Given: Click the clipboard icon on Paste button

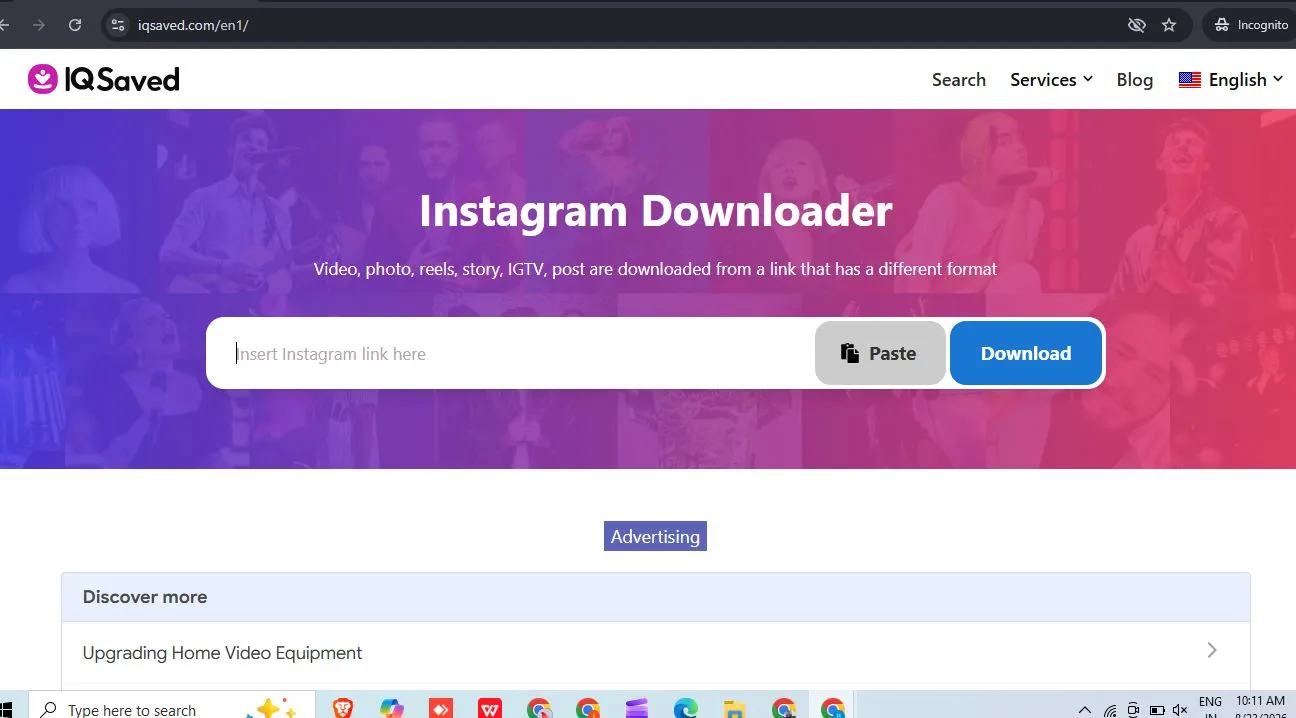Looking at the screenshot, I should (850, 353).
